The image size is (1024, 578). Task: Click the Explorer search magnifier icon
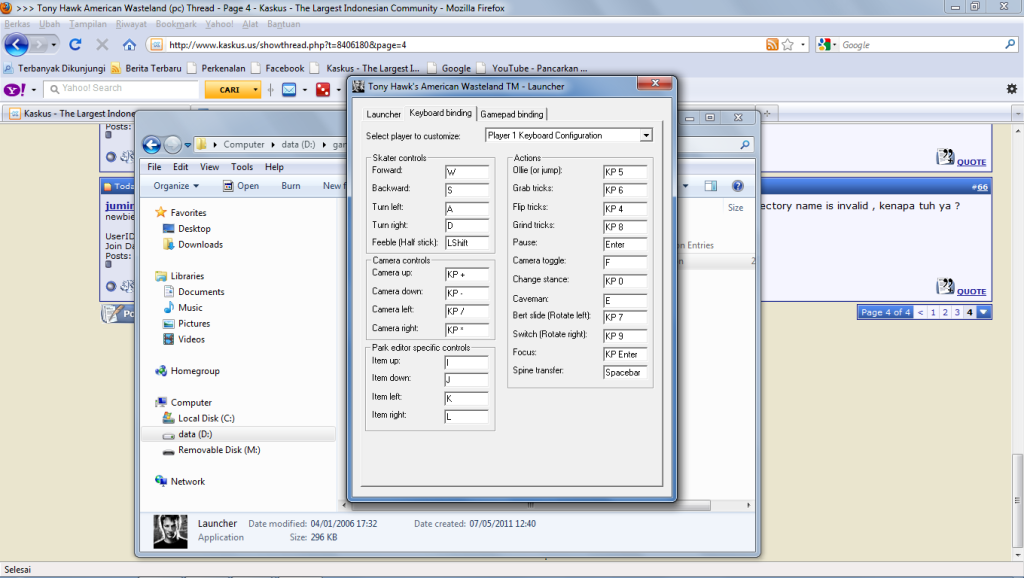tap(744, 144)
